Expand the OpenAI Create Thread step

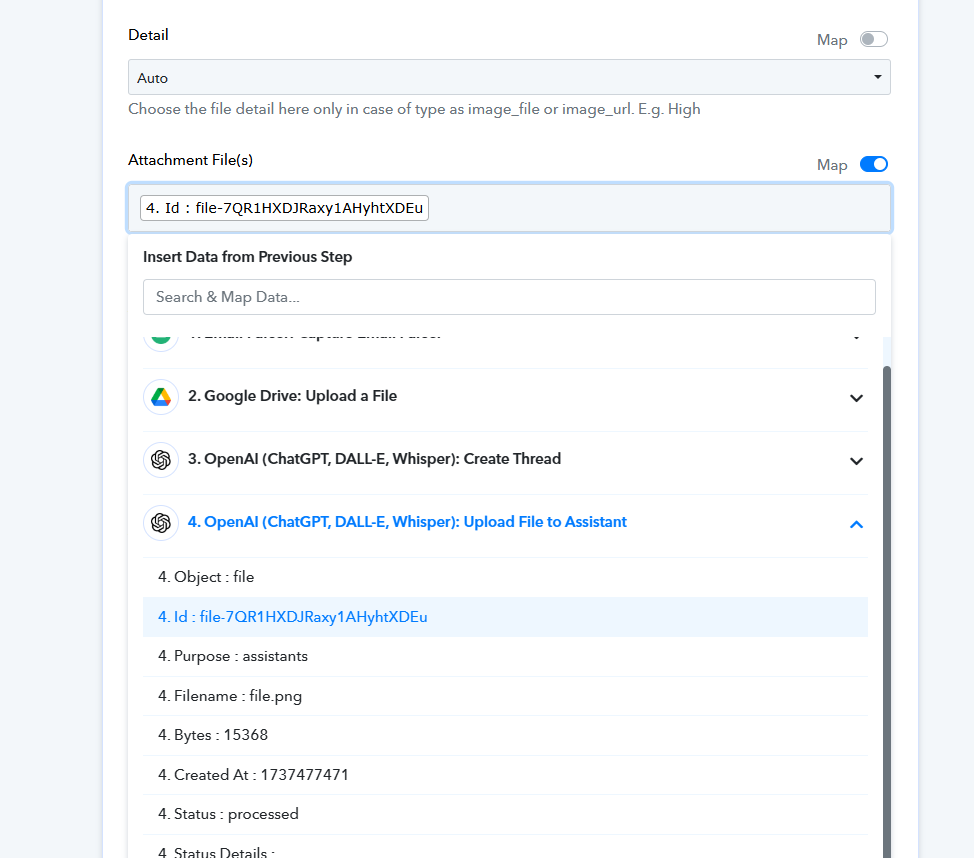[x=856, y=461]
